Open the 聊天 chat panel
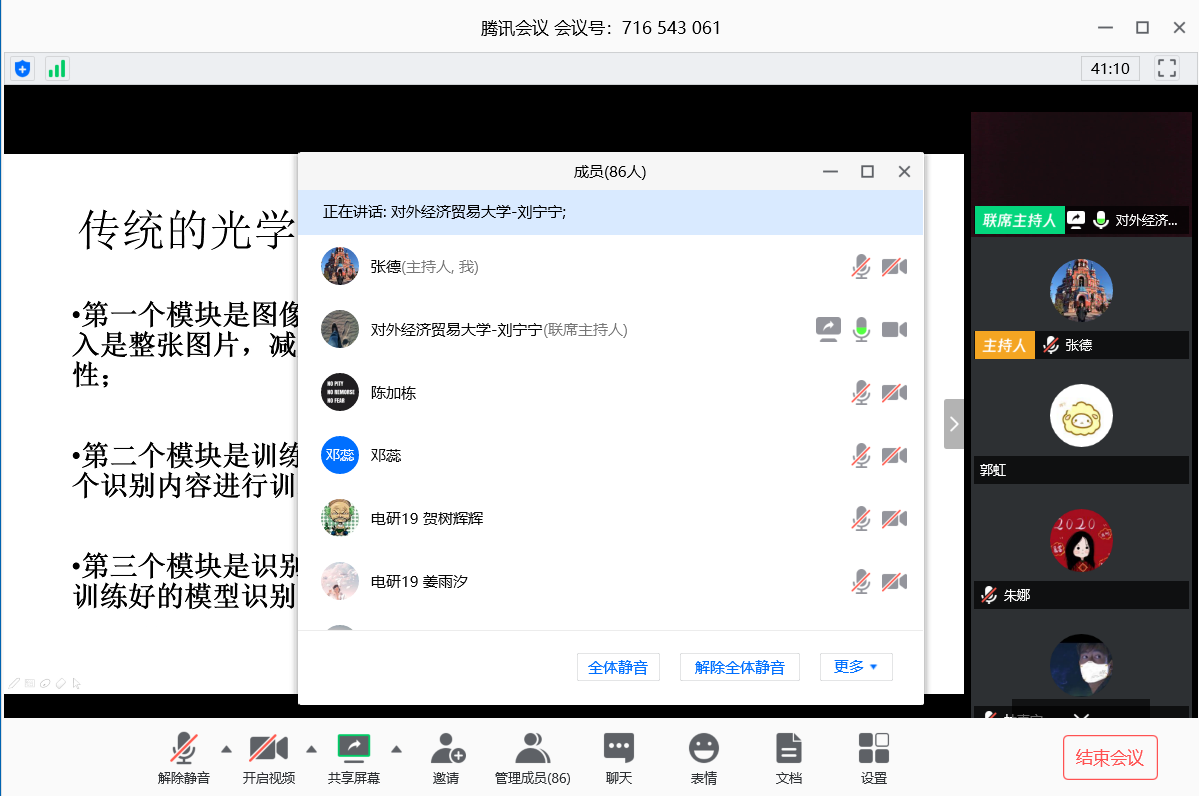The image size is (1199, 796). (618, 756)
